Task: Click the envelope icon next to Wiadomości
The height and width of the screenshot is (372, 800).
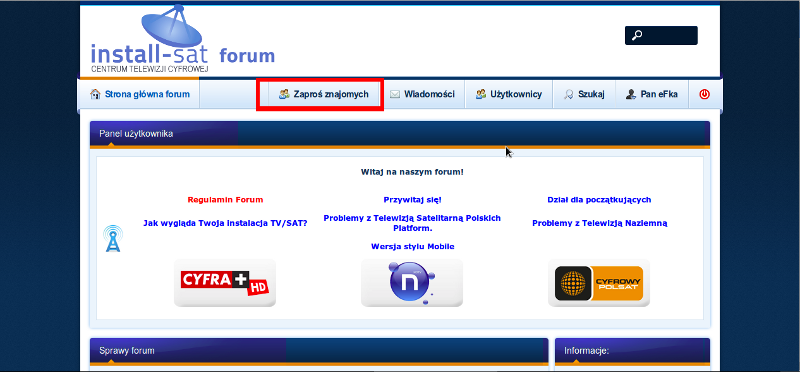Action: click(x=394, y=94)
